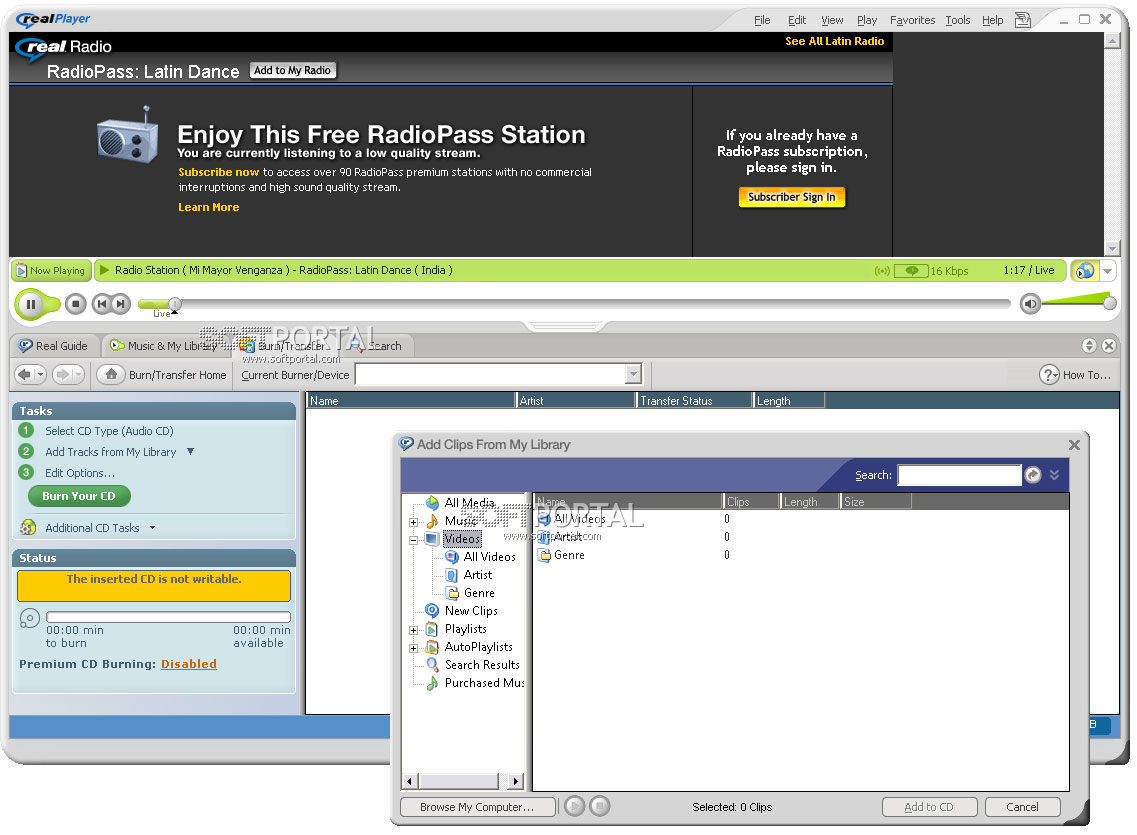Click the dialog preview play button
This screenshot has width=1137, height=835.
pos(574,806)
